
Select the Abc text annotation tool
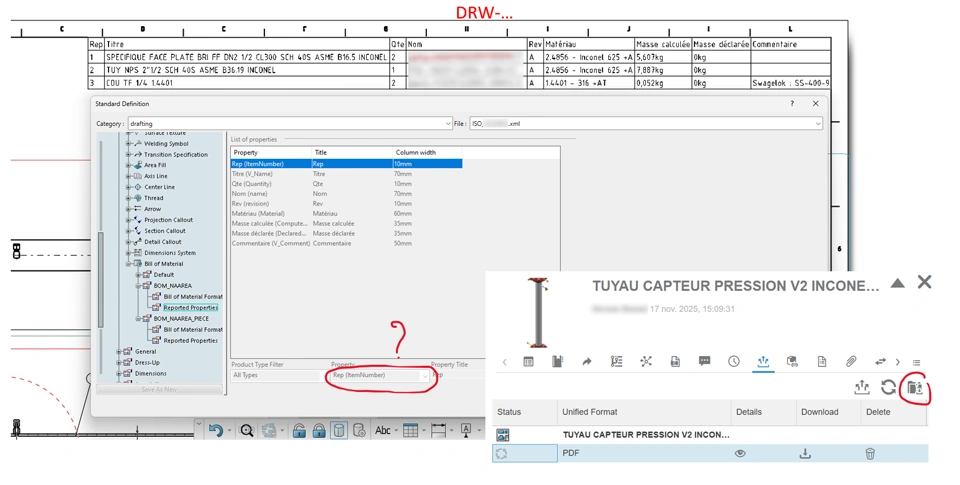(x=383, y=430)
